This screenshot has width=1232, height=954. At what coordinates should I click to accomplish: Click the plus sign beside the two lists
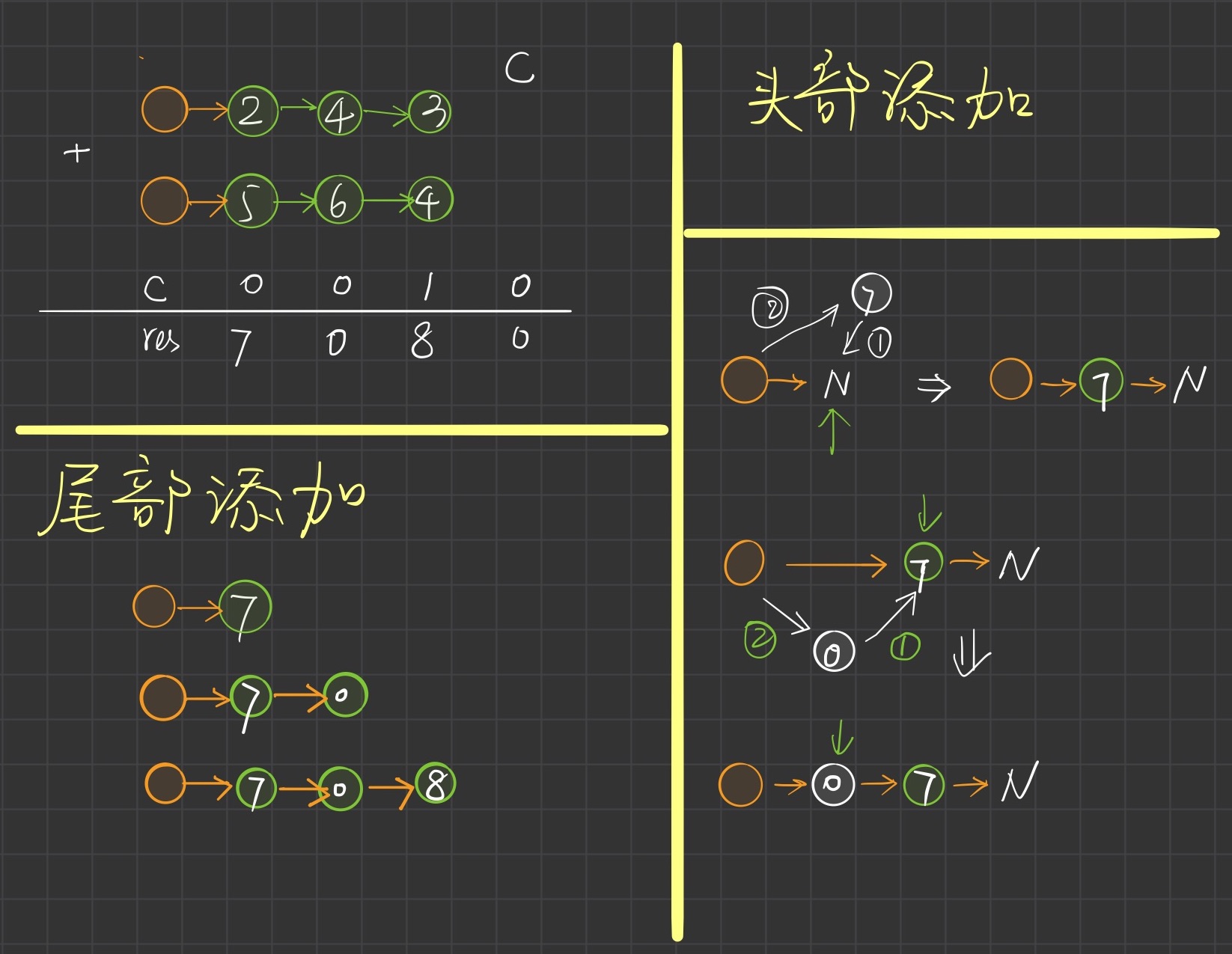tap(76, 153)
